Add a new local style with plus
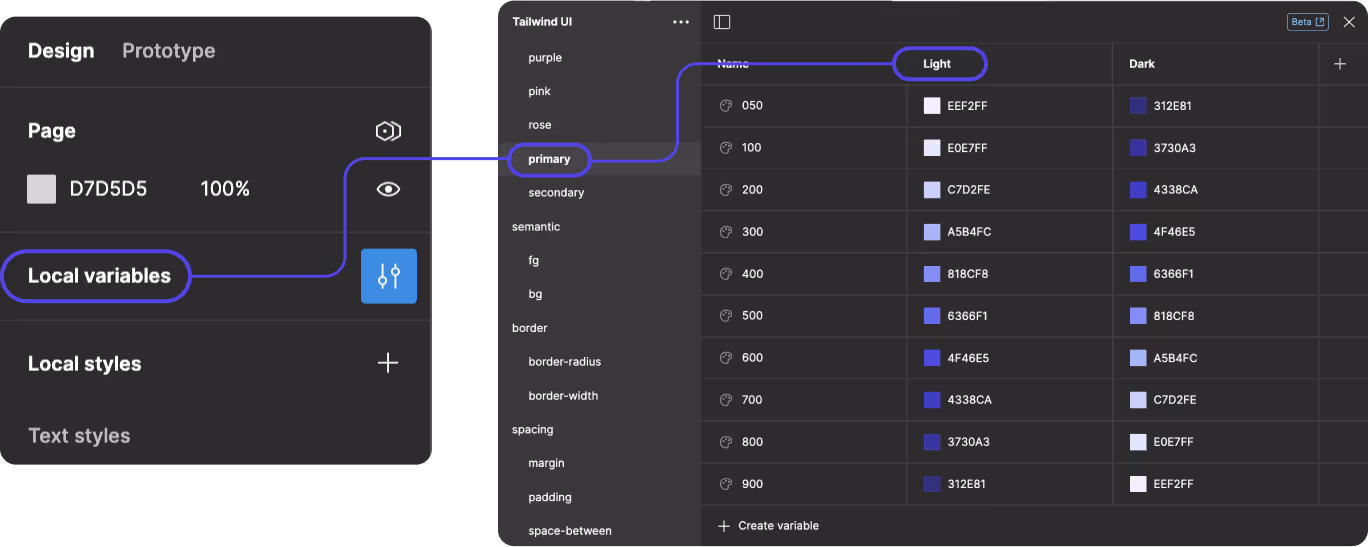The width and height of the screenshot is (1368, 547). coord(388,363)
